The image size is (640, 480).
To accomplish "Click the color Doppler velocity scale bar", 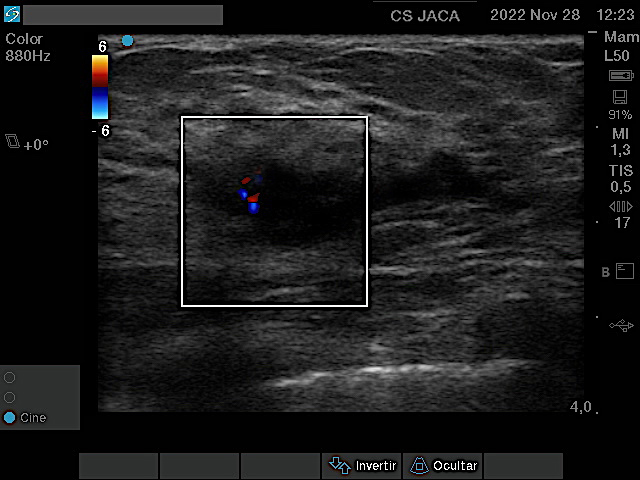I will tap(100, 87).
